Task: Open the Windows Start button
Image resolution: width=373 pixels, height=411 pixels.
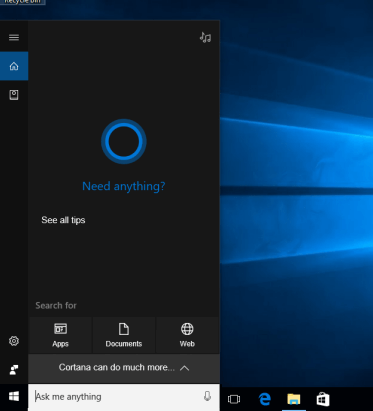Action: click(x=14, y=397)
